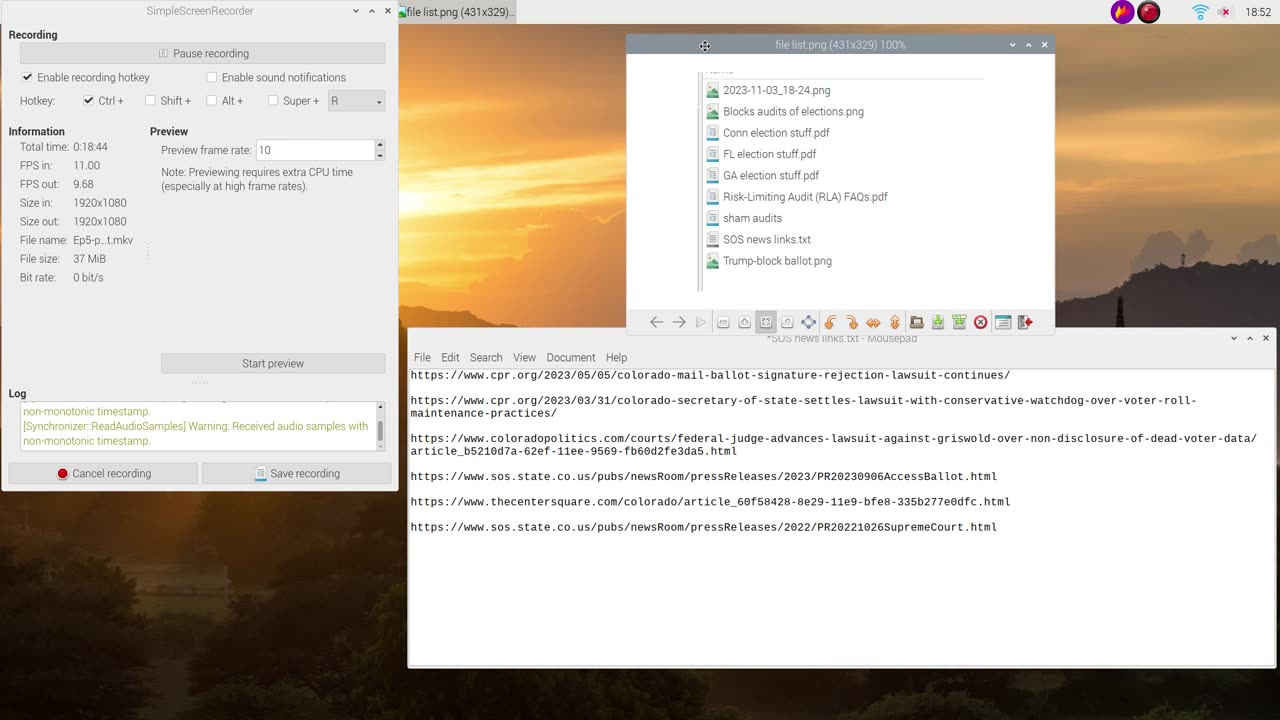Open the Flameshot tray icon
The image size is (1280, 720).
1122,12
